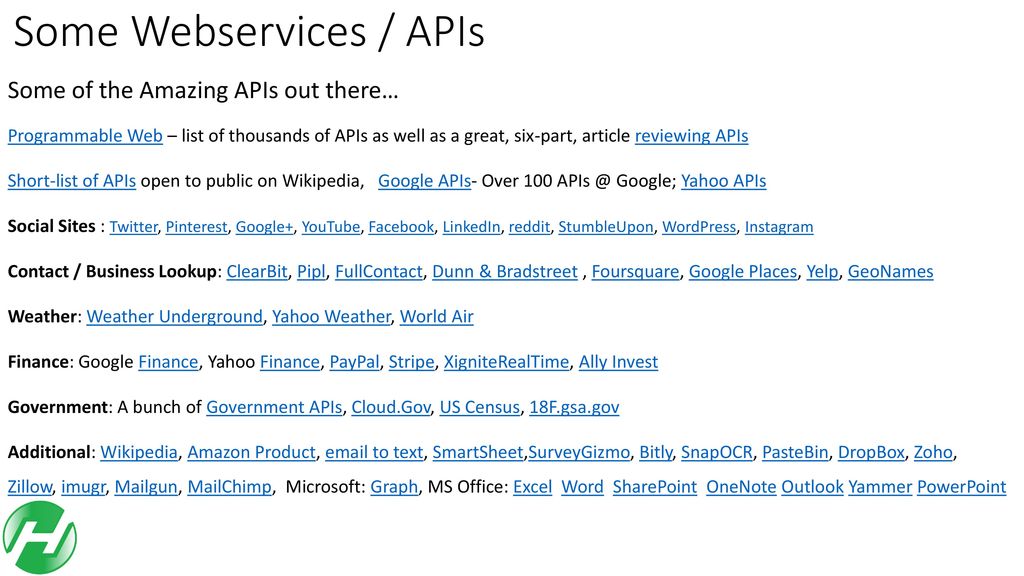Click the WordPress link
The height and width of the screenshot is (576, 1024).
pos(699,227)
